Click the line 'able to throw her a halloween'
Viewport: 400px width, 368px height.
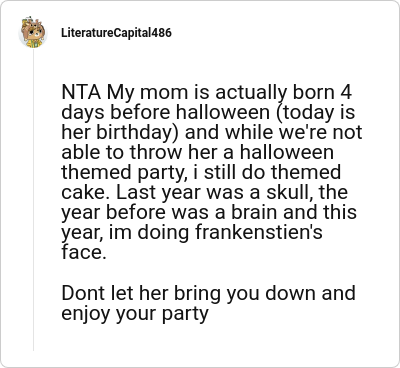197,152
